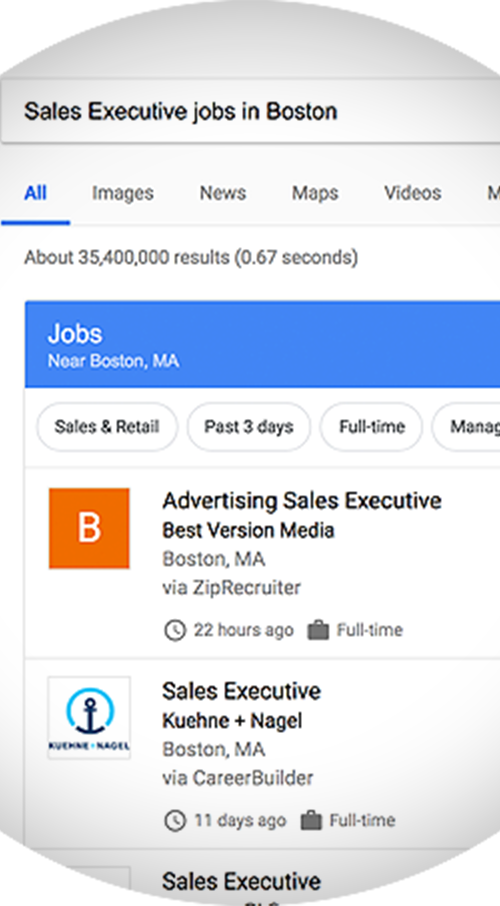Switch to the News tab
The width and height of the screenshot is (500, 906).
point(223,193)
